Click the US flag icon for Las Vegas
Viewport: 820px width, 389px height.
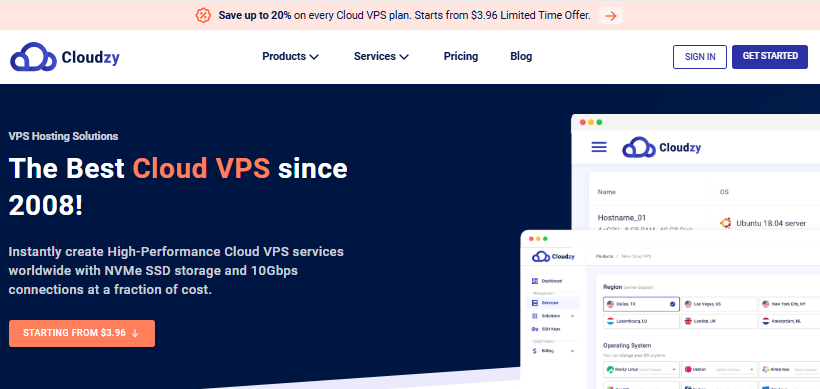[x=688, y=304]
